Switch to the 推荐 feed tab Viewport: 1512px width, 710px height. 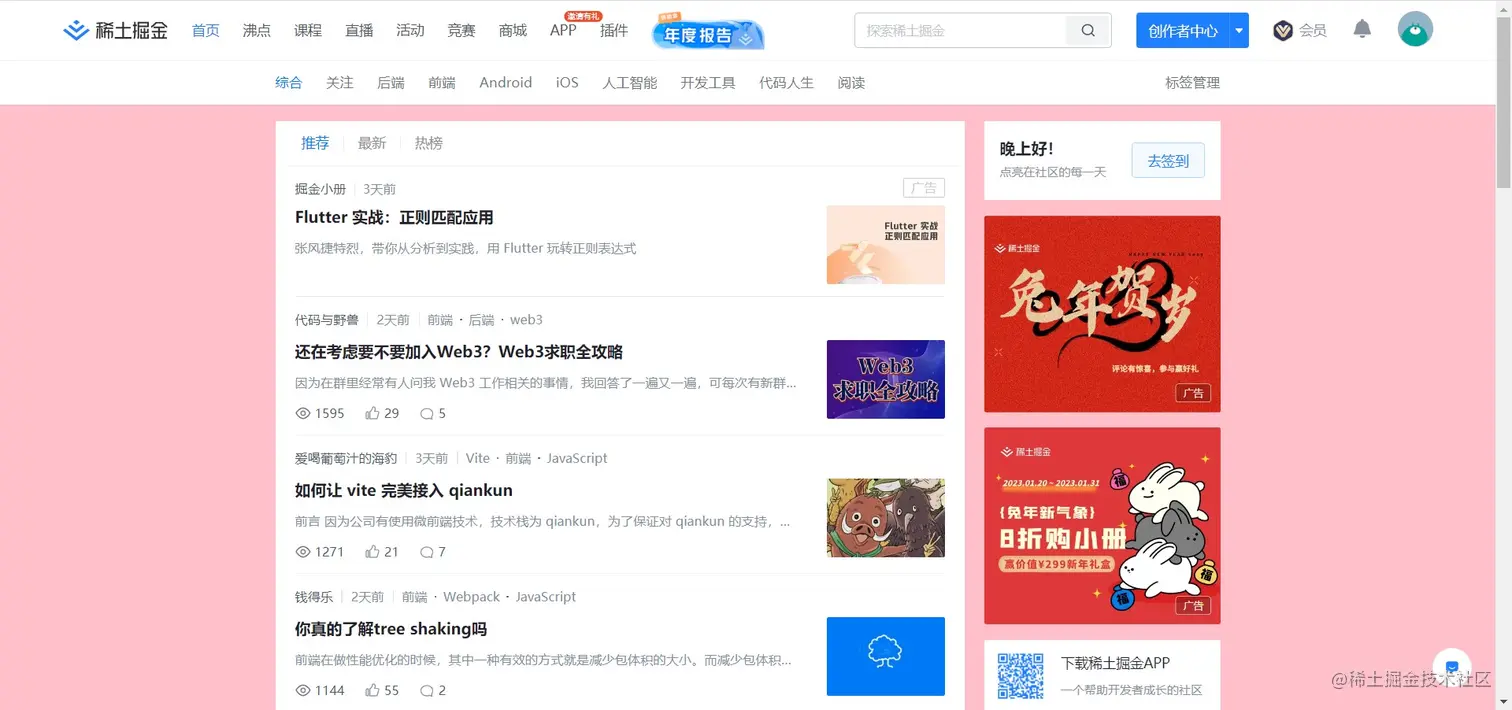point(315,143)
